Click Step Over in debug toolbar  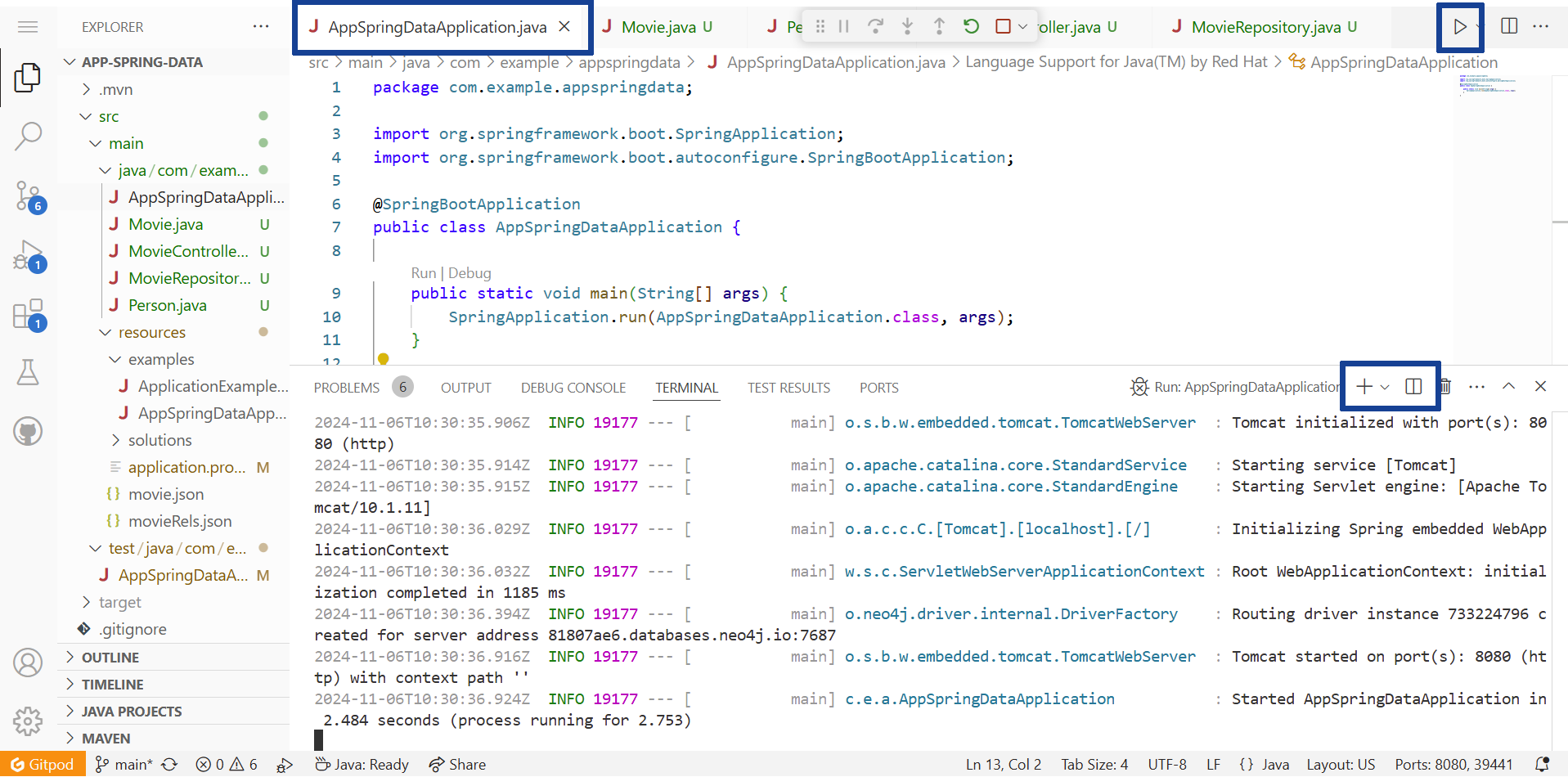(875, 26)
